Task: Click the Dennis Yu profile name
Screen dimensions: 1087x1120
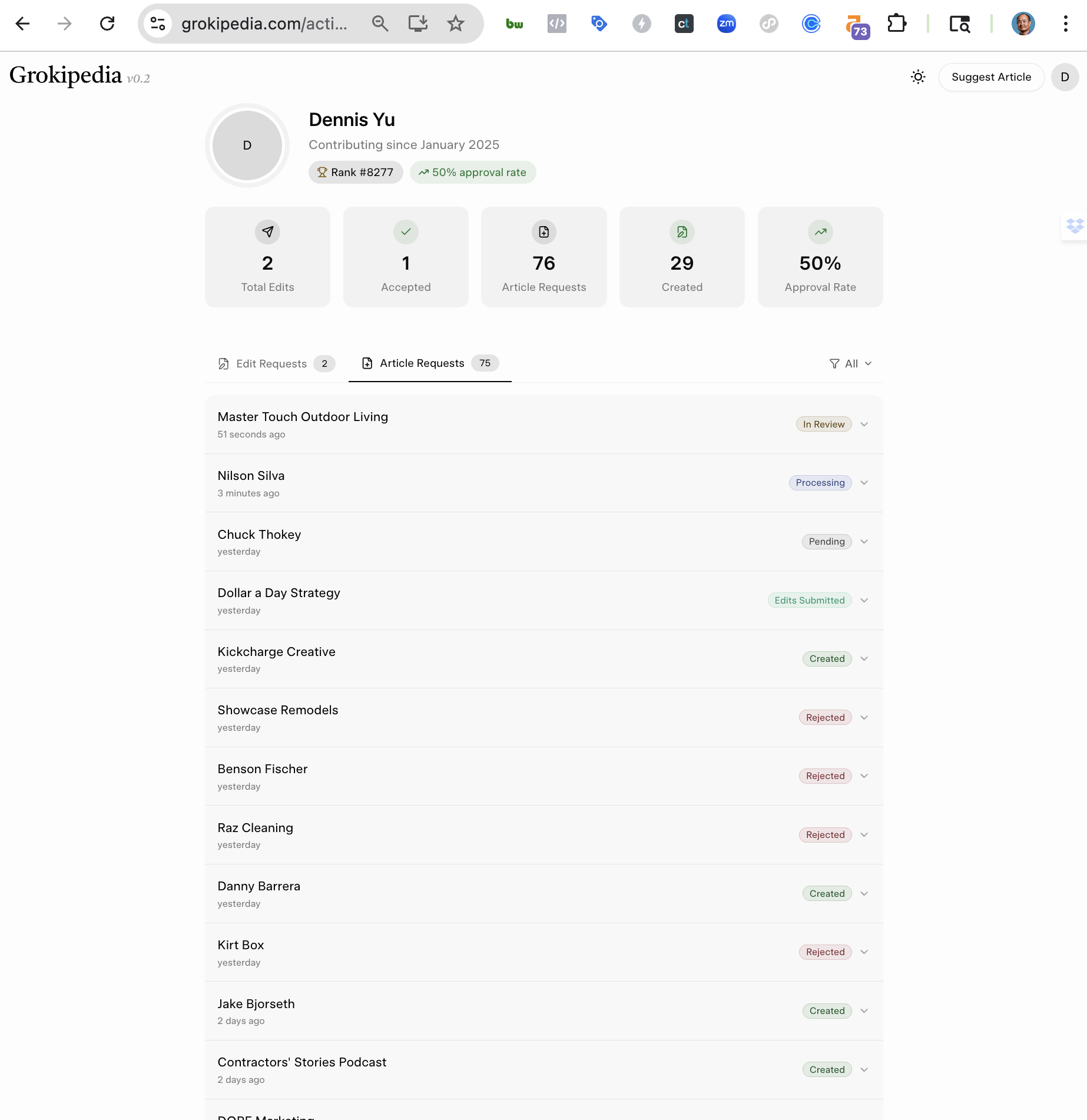Action: click(352, 120)
